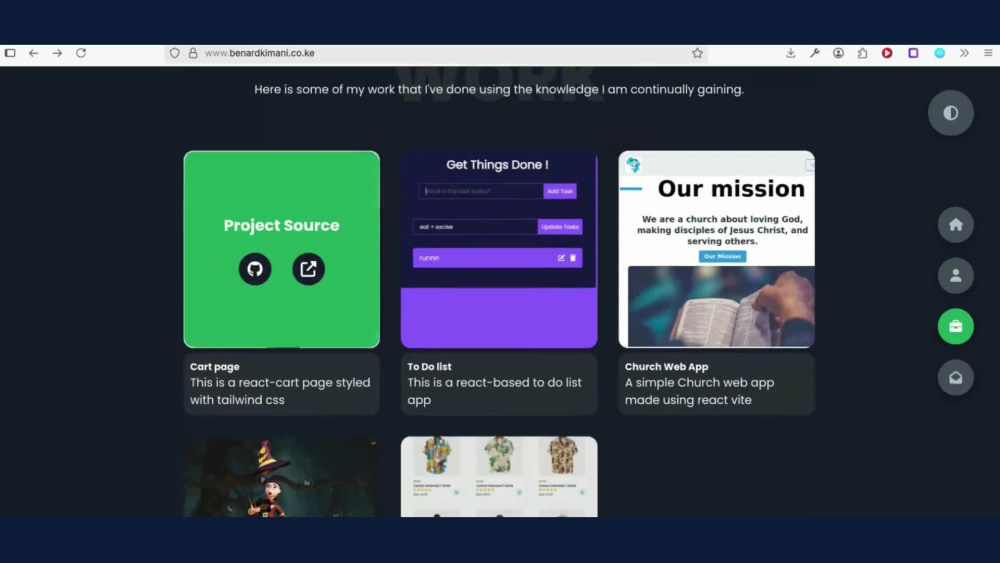Viewport: 1000px width, 563px height.
Task: Toggle the dark/light theme button
Action: click(950, 113)
